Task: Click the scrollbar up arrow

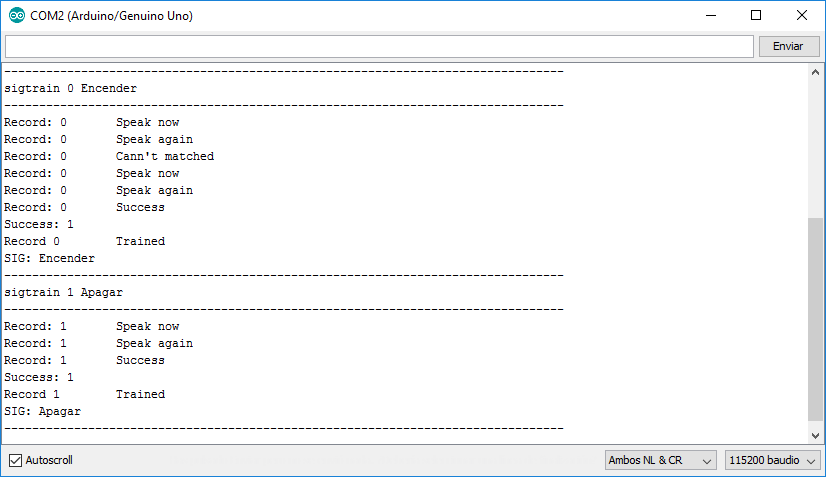Action: point(816,74)
